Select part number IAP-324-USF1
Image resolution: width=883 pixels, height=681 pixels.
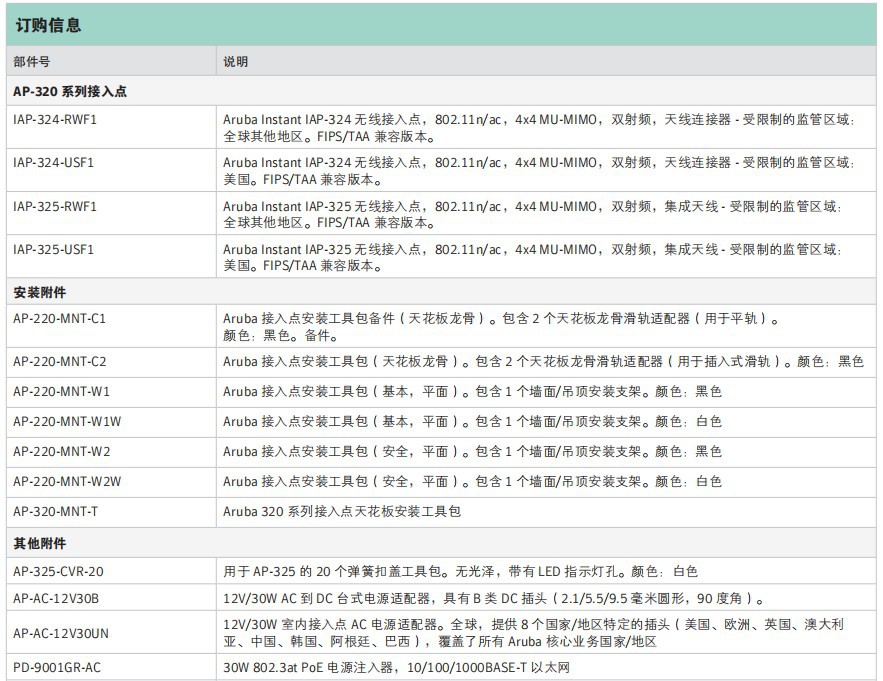coord(53,163)
